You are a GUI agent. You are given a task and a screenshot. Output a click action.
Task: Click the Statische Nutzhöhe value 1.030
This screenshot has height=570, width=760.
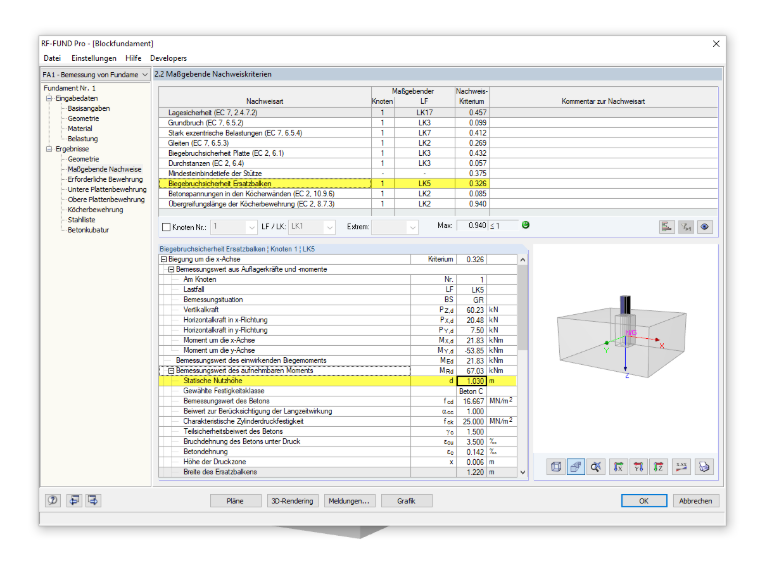(x=472, y=381)
